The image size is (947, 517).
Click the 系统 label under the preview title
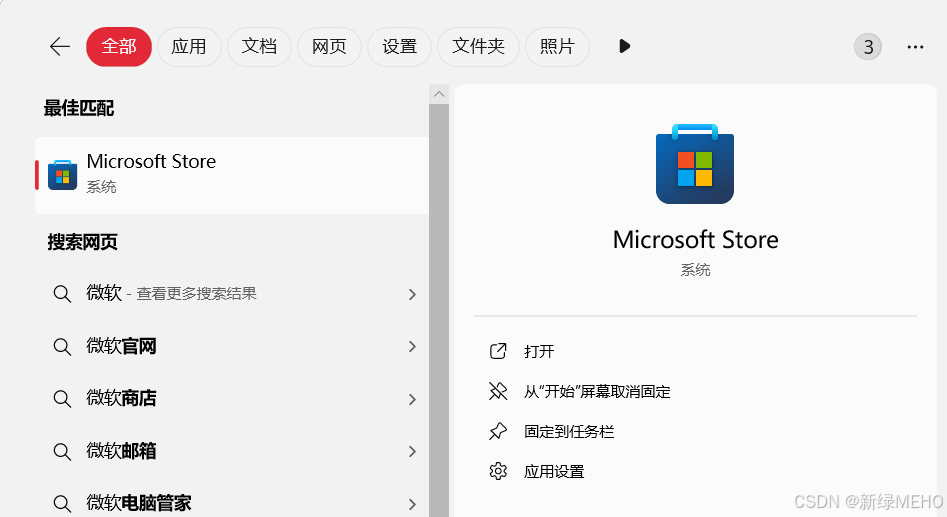695,270
